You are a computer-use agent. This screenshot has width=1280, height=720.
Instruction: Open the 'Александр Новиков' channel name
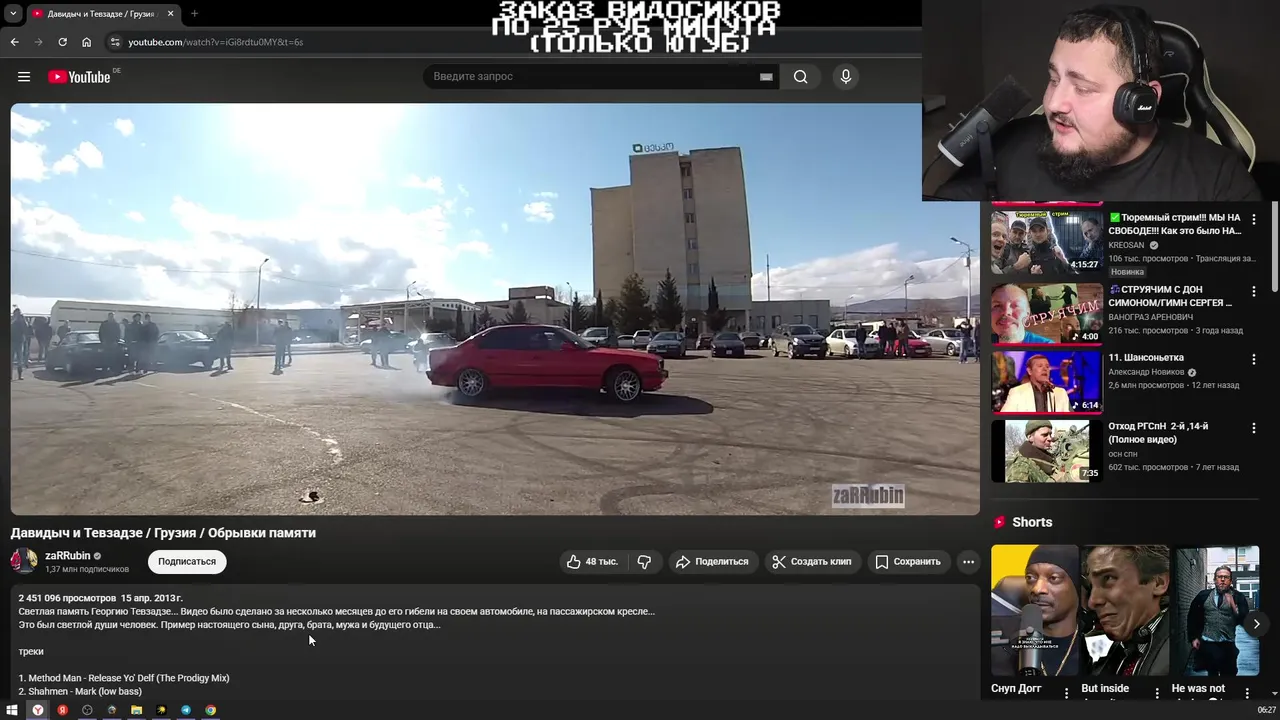point(1146,372)
